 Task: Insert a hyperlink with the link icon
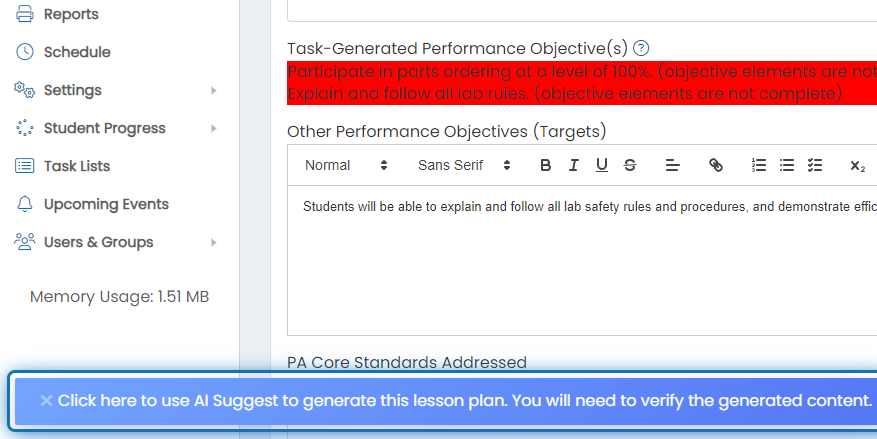[x=715, y=165]
